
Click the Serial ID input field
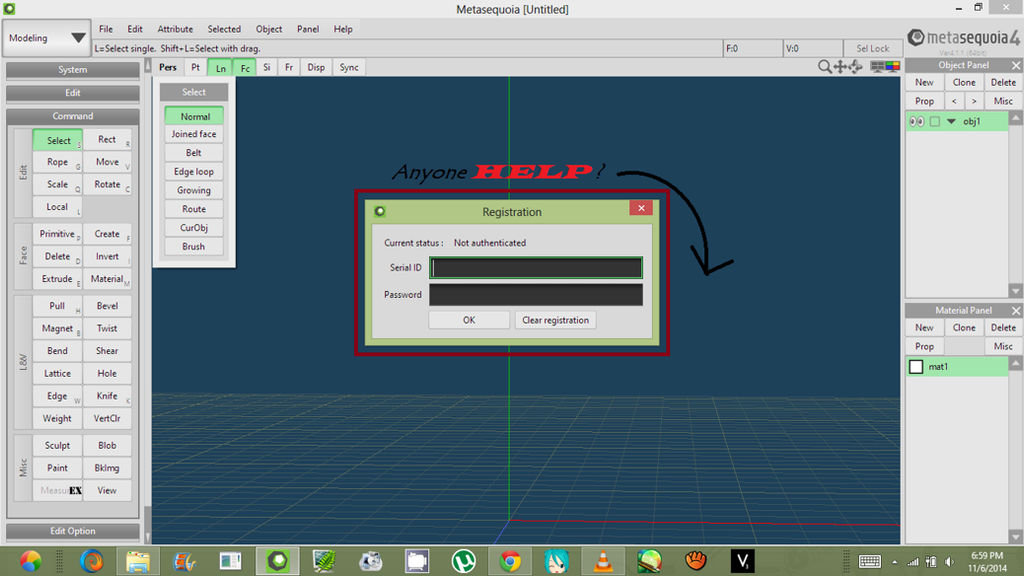pos(536,268)
